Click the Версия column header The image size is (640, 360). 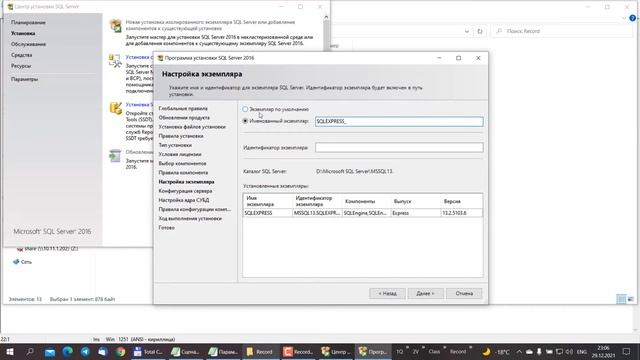point(462,201)
